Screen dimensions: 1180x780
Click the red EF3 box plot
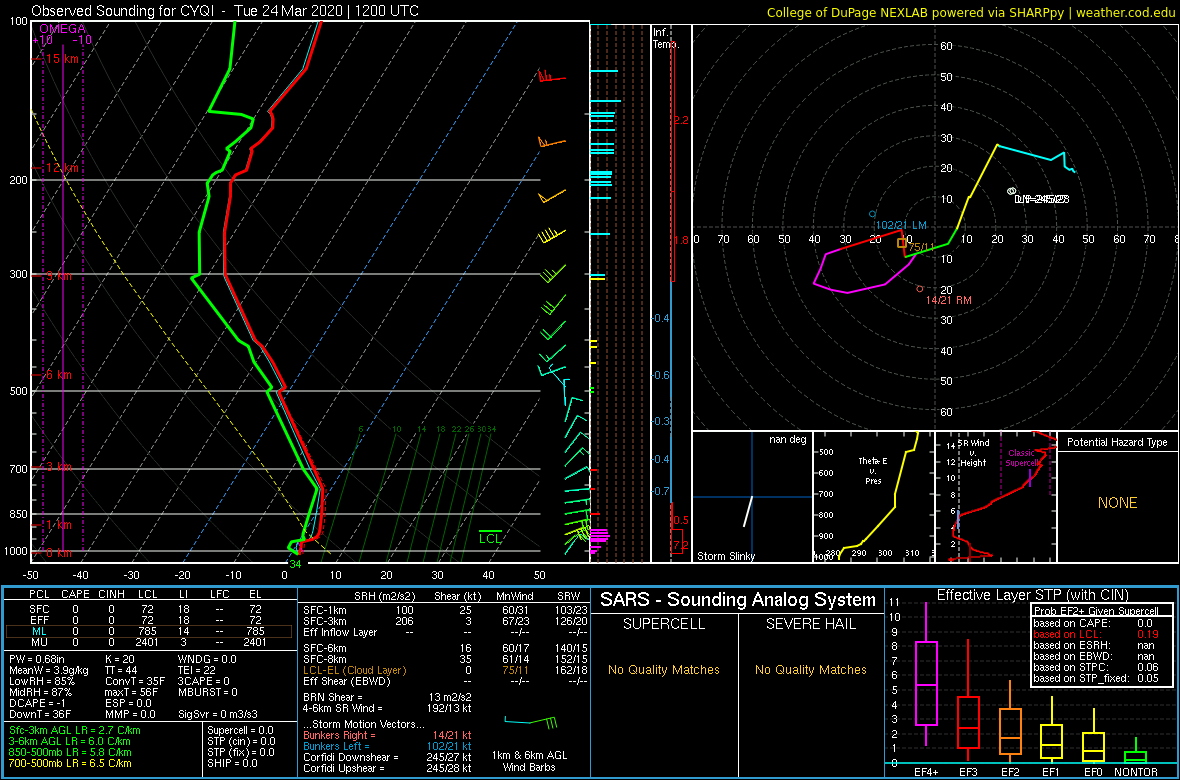(x=970, y=721)
